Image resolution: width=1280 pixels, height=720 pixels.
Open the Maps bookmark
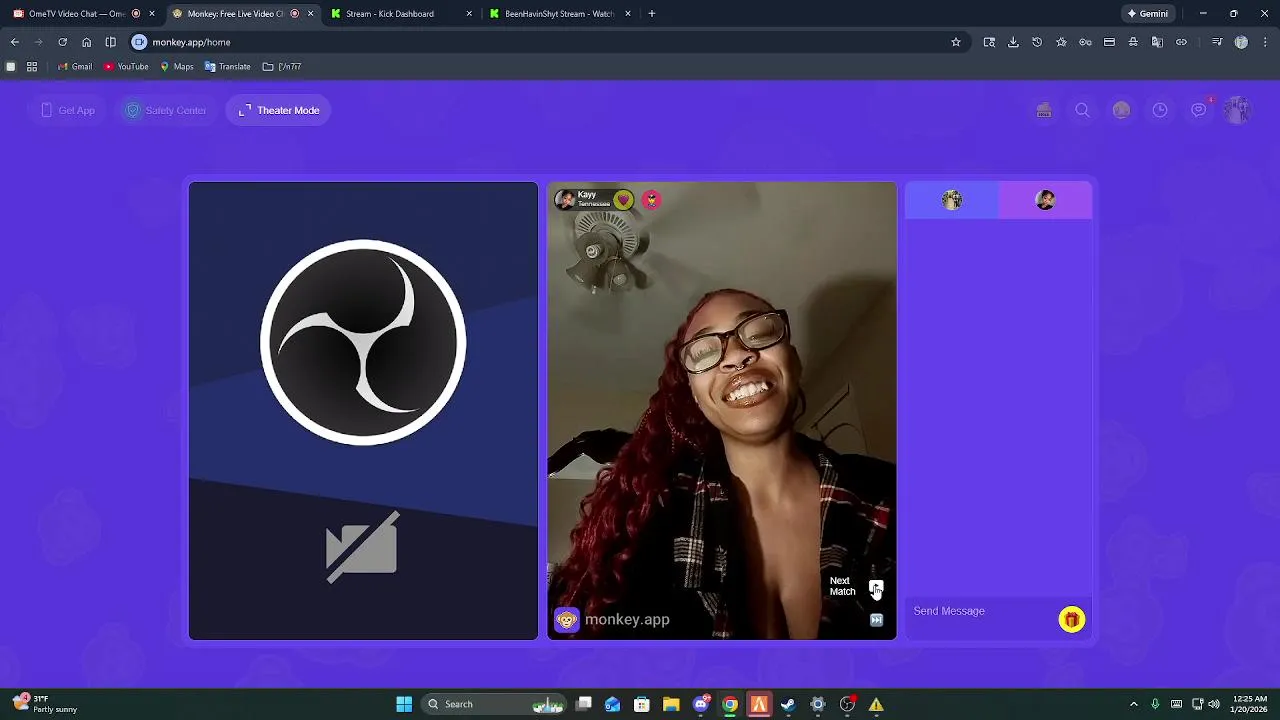point(176,67)
